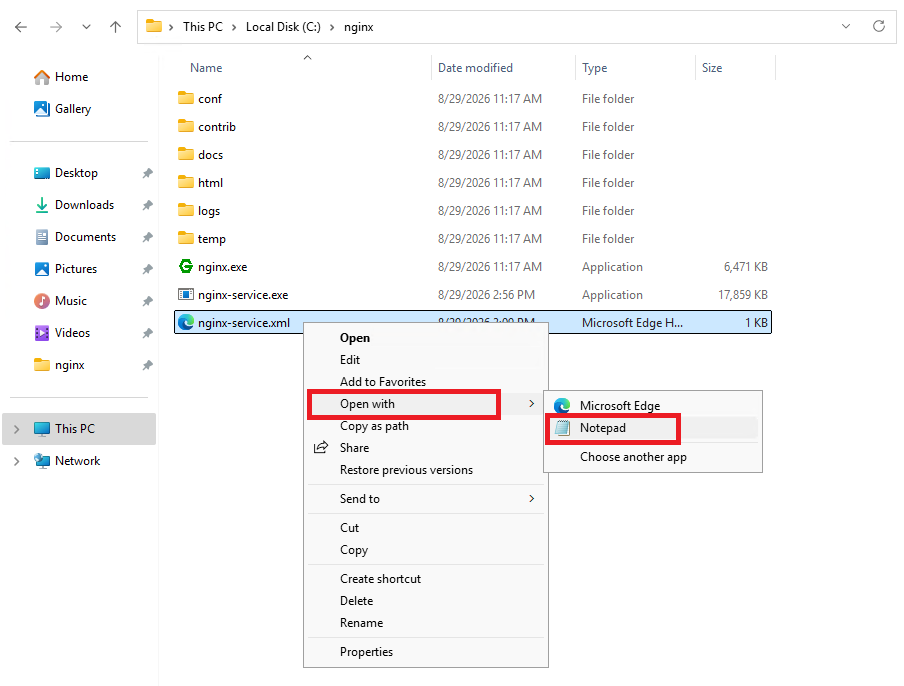Sort files by Name column header
This screenshot has height=686, width=904.
click(206, 67)
